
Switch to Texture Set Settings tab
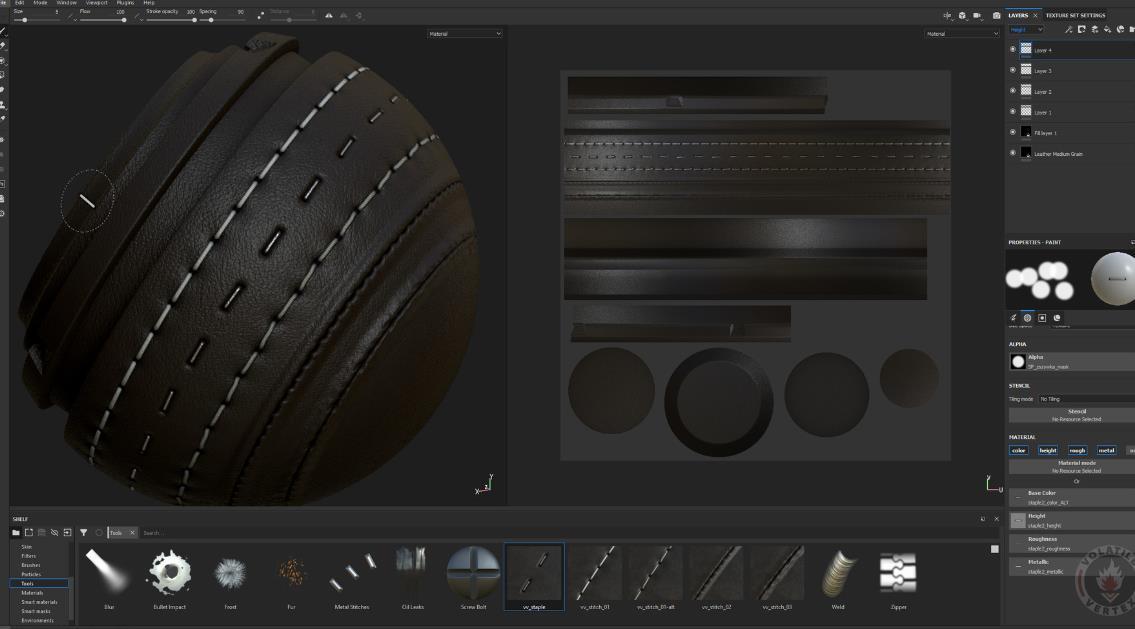[1075, 15]
